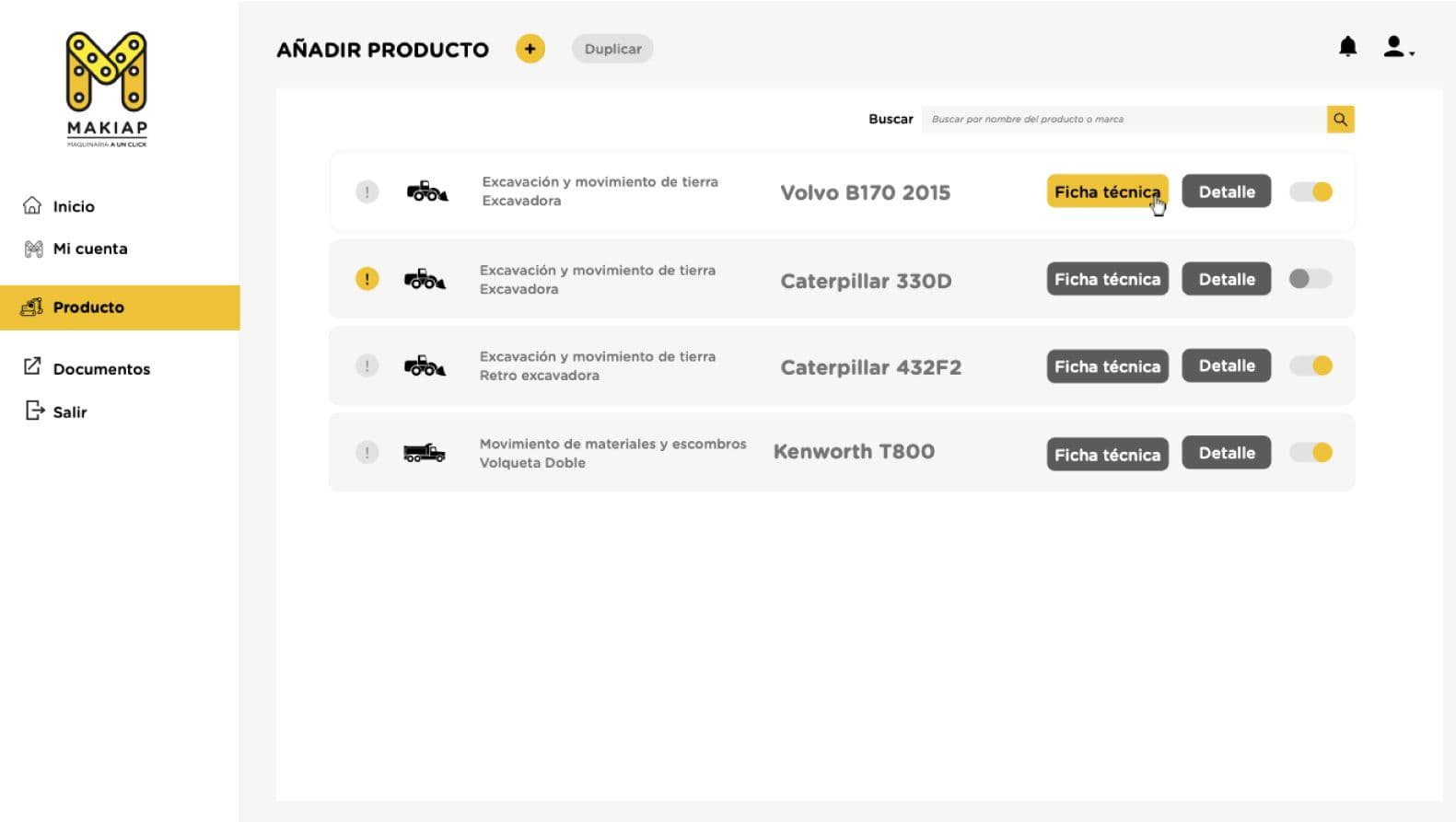Open Ficha técnica for Caterpillar 432F2
The width and height of the screenshot is (1456, 822).
coord(1108,366)
